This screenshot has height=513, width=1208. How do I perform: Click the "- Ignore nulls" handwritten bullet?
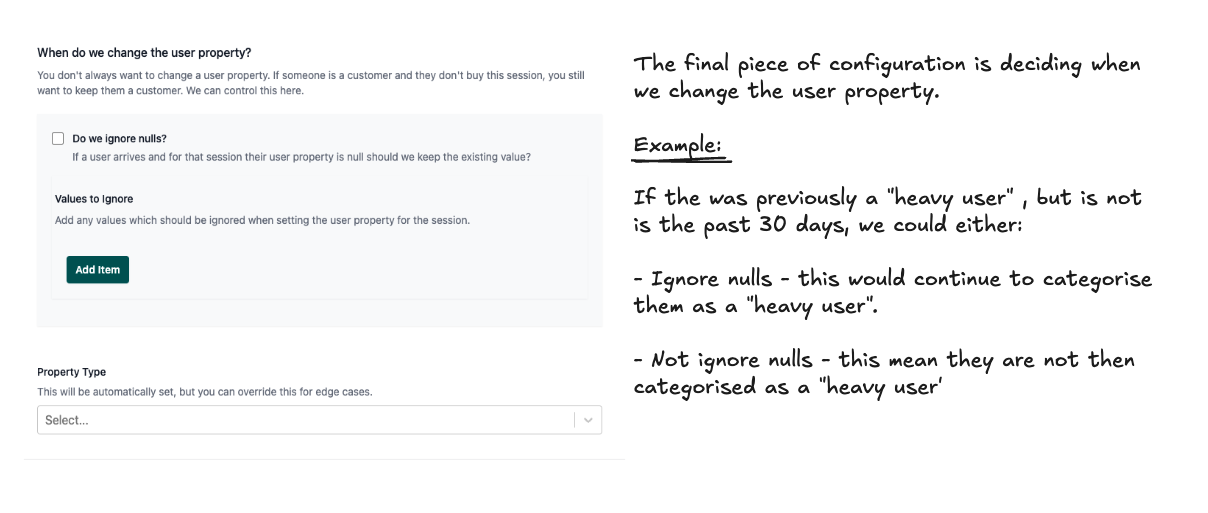point(893,292)
